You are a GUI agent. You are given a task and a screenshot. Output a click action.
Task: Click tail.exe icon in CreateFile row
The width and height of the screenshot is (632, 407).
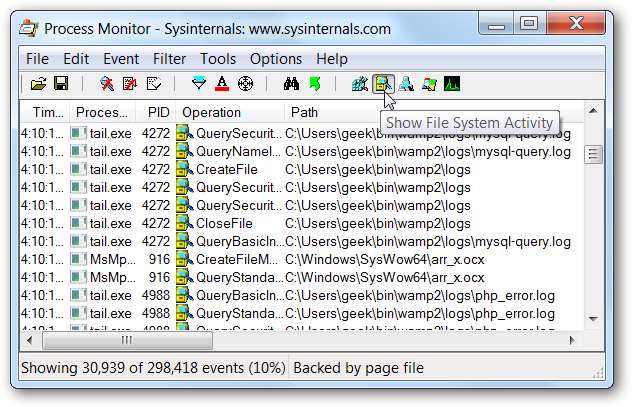click(78, 169)
